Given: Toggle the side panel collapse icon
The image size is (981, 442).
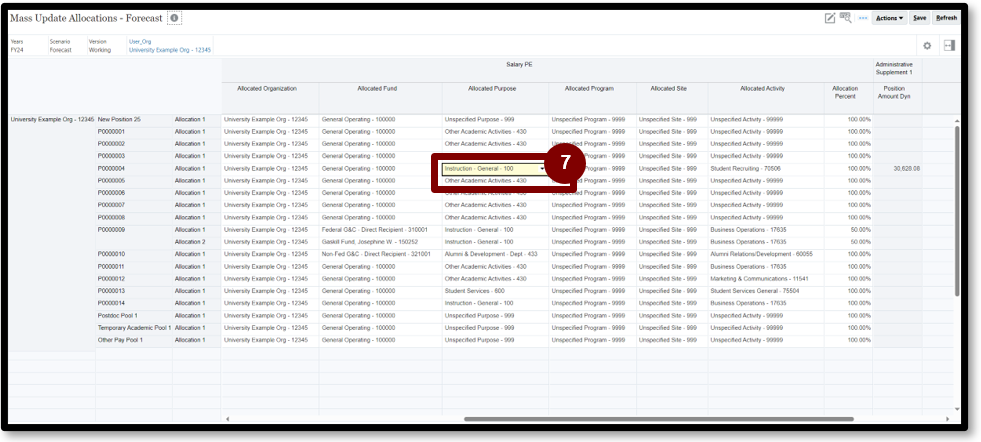Looking at the screenshot, I should click(949, 46).
